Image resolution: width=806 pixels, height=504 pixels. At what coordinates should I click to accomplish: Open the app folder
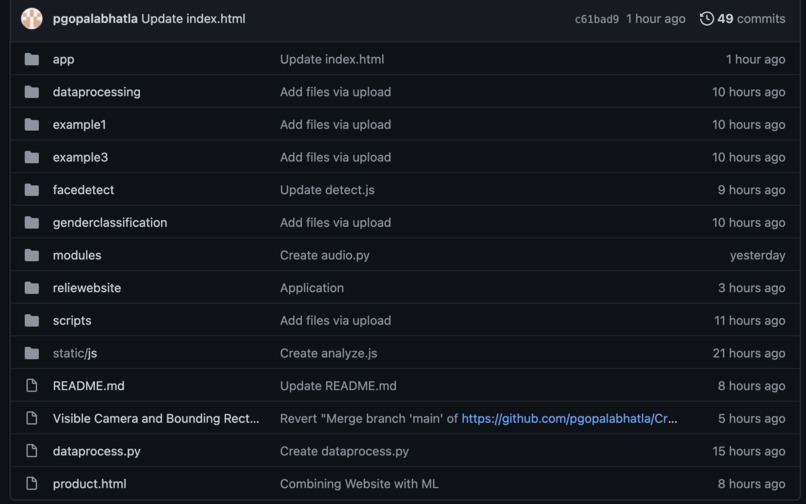(63, 60)
